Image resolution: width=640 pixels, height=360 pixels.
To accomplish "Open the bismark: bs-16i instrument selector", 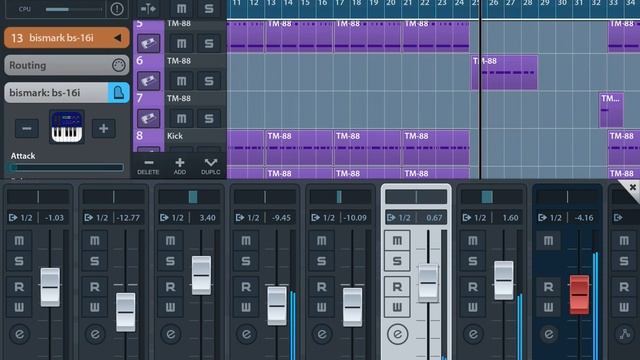I will pos(56,93).
